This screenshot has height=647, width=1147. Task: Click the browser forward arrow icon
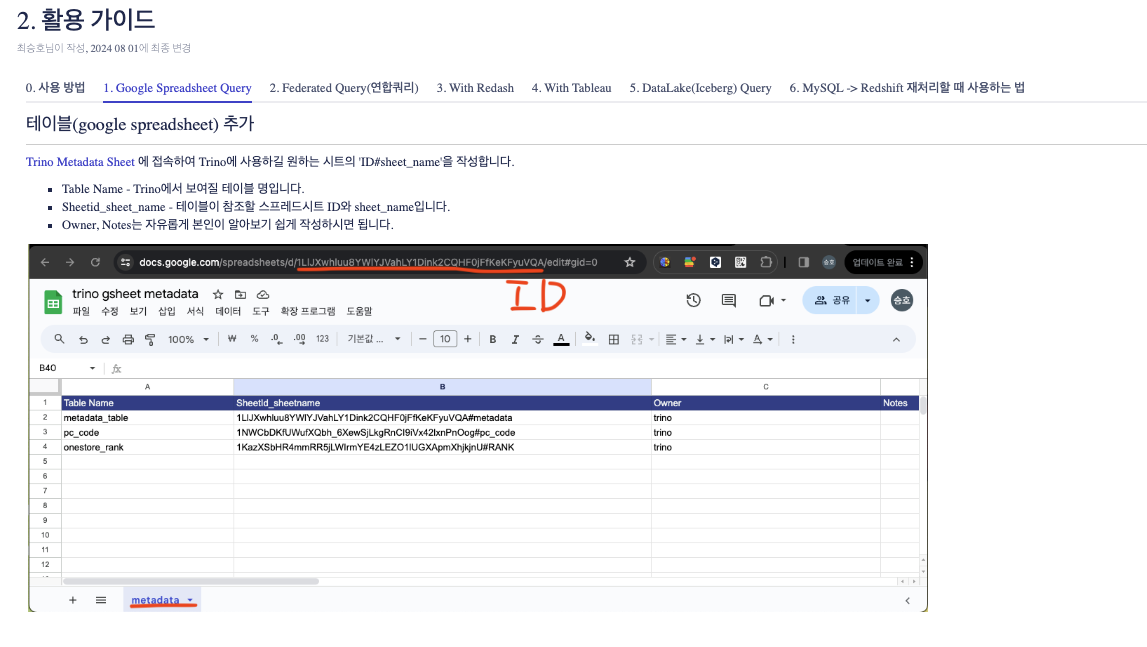click(x=70, y=262)
